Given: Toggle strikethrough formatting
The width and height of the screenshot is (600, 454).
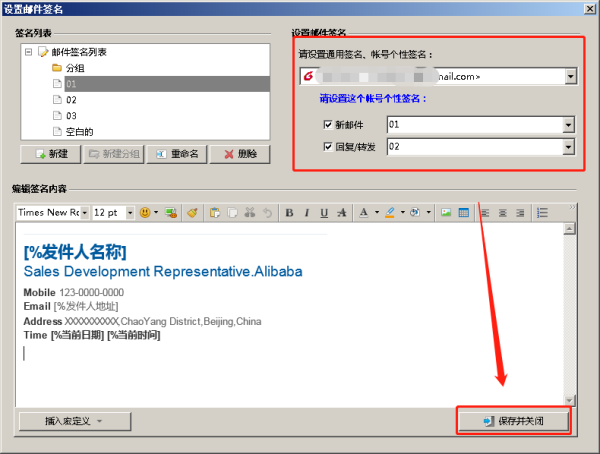Looking at the screenshot, I should tap(342, 212).
